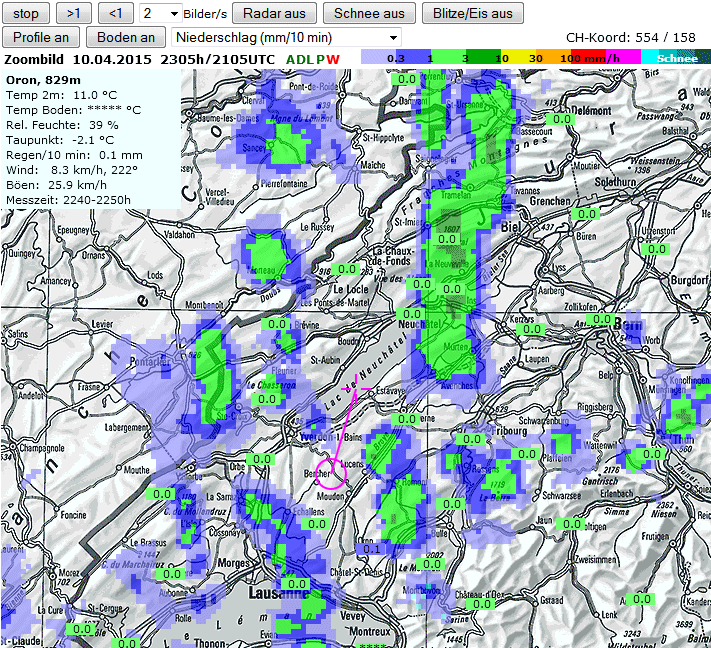Click the Neuchâtel city label on map

pos(419,324)
